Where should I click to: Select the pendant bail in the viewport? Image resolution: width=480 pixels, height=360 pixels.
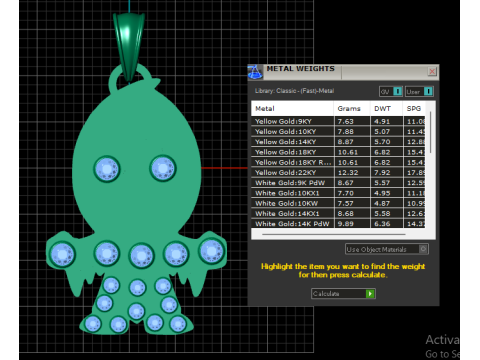[x=129, y=47]
